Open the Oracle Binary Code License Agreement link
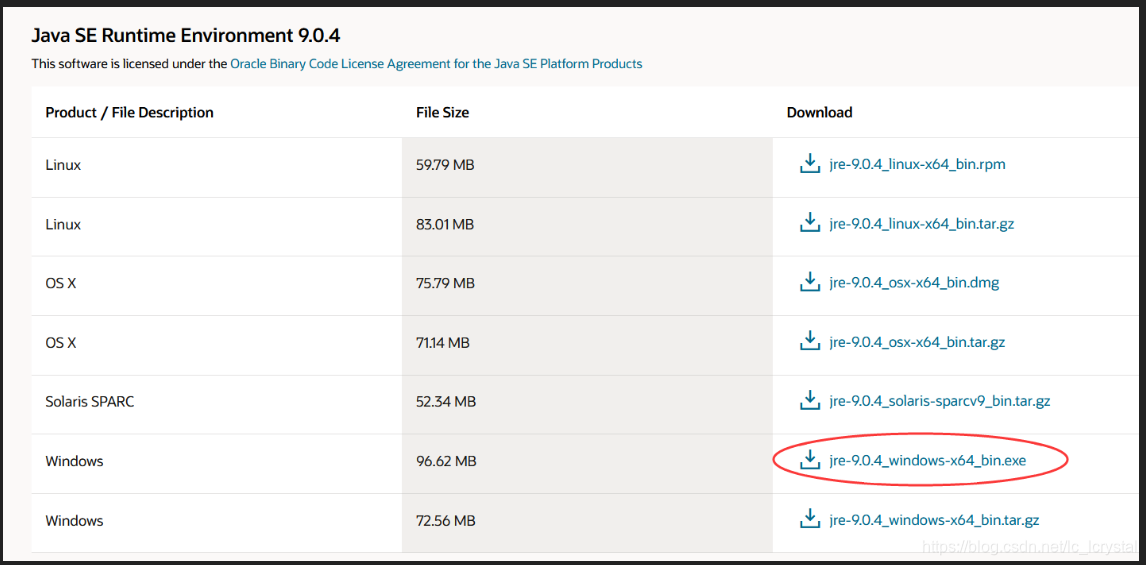The height and width of the screenshot is (565, 1146). (x=436, y=64)
